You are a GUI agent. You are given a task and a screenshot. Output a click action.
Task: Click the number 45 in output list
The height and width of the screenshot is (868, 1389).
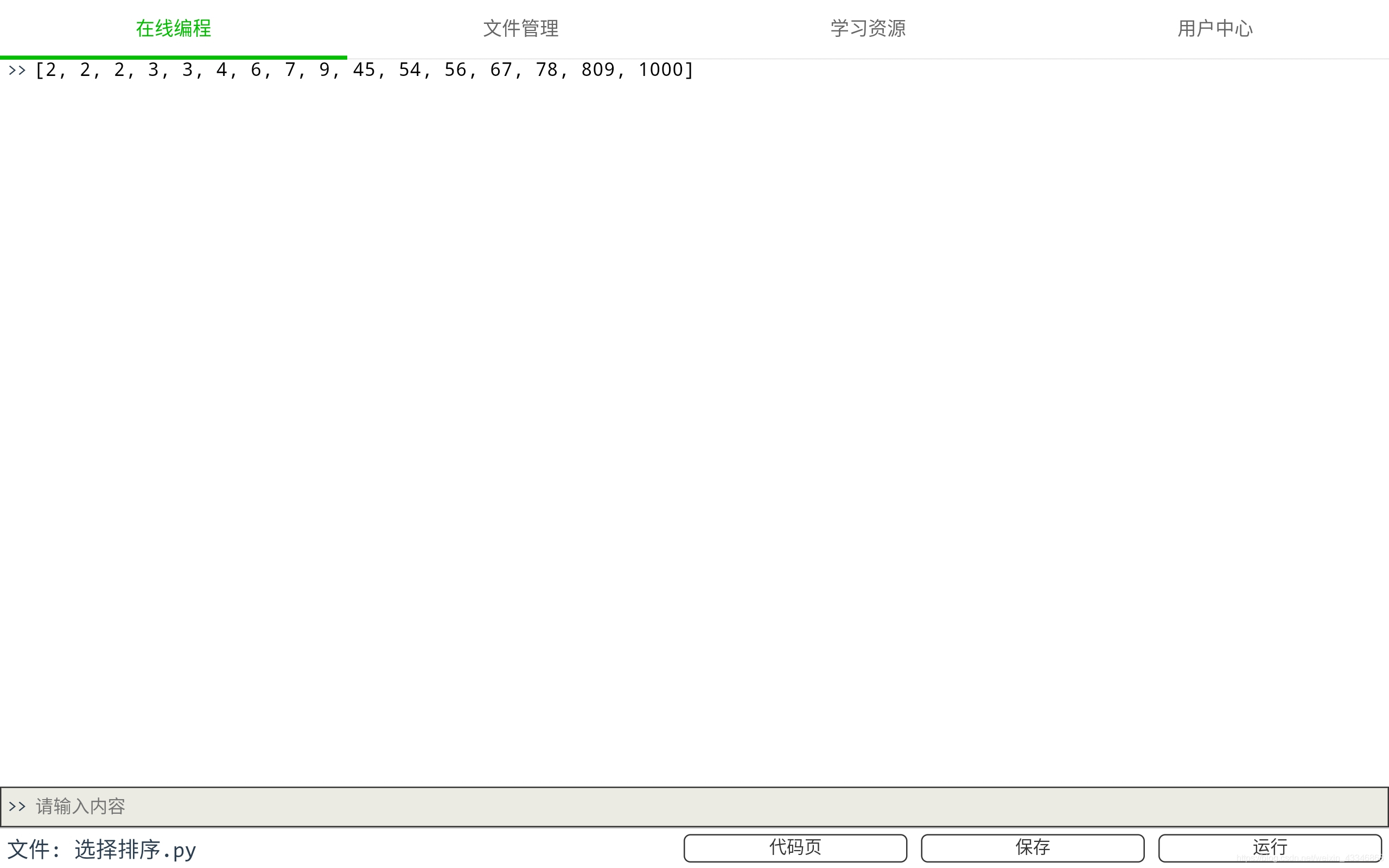click(364, 70)
